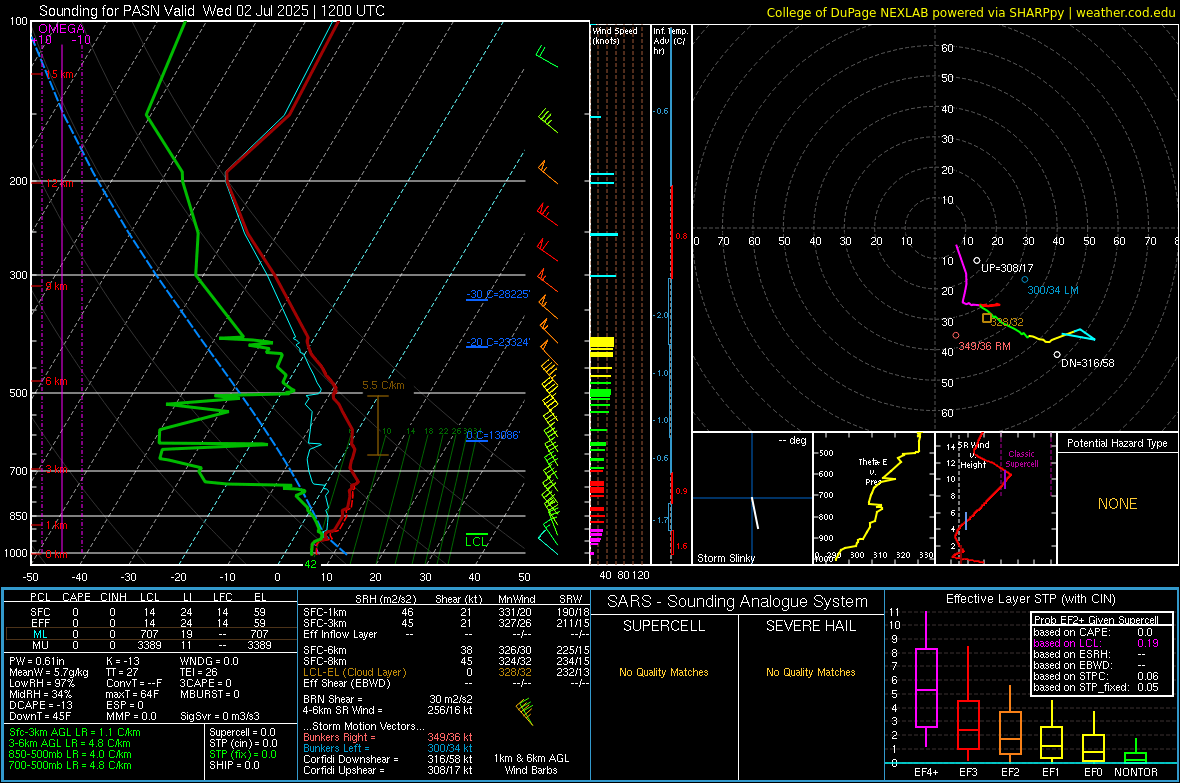Click the DCAPE = -13 value
This screenshot has width=1180, height=783.
[x=41, y=705]
